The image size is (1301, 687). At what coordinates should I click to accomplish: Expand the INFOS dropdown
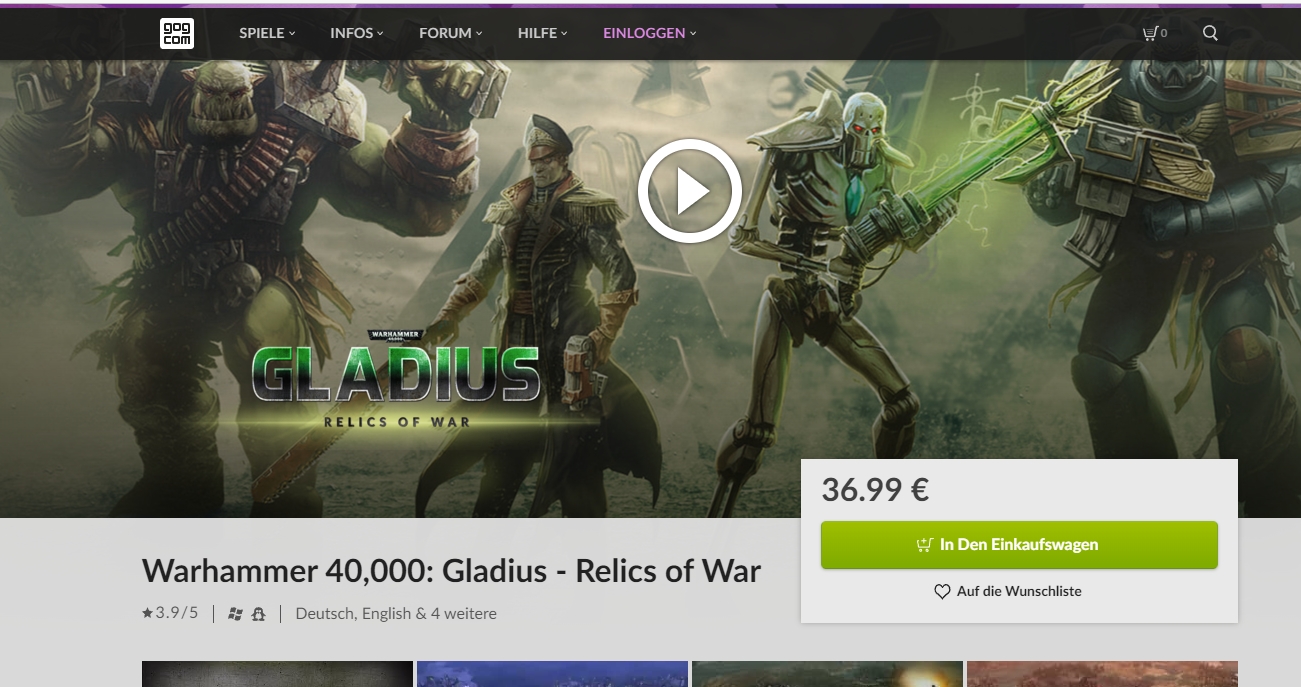coord(357,33)
